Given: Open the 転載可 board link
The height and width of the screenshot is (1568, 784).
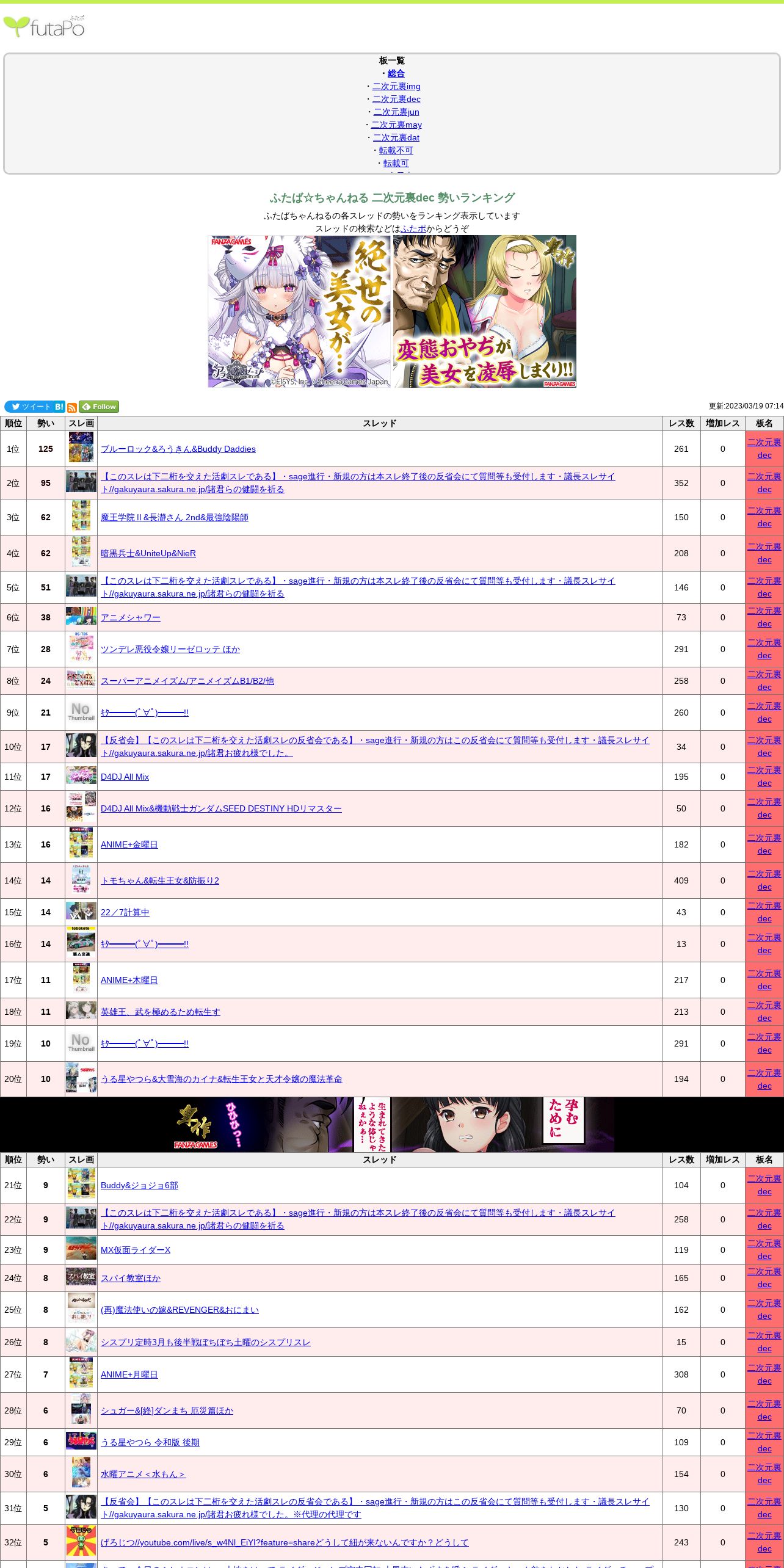Looking at the screenshot, I should click(396, 163).
